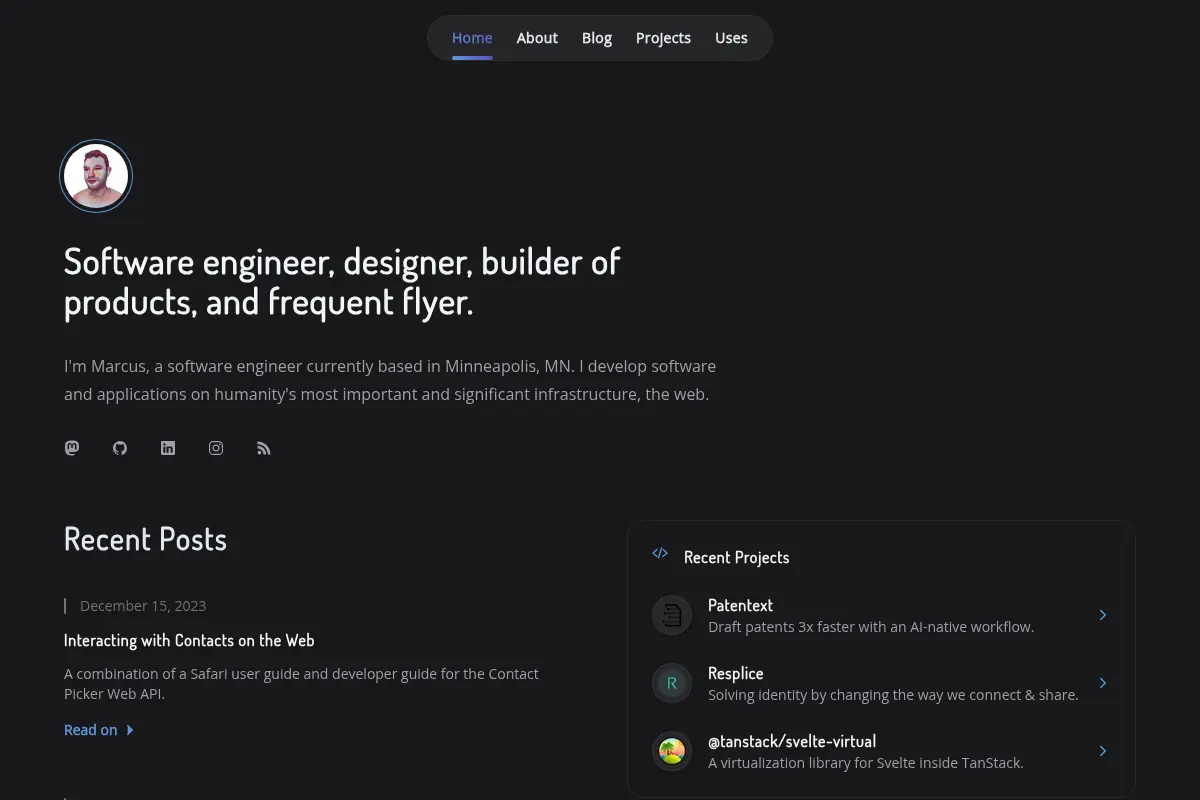Click the Recent Projects heading
Viewport: 1200px width, 800px height.
click(736, 557)
